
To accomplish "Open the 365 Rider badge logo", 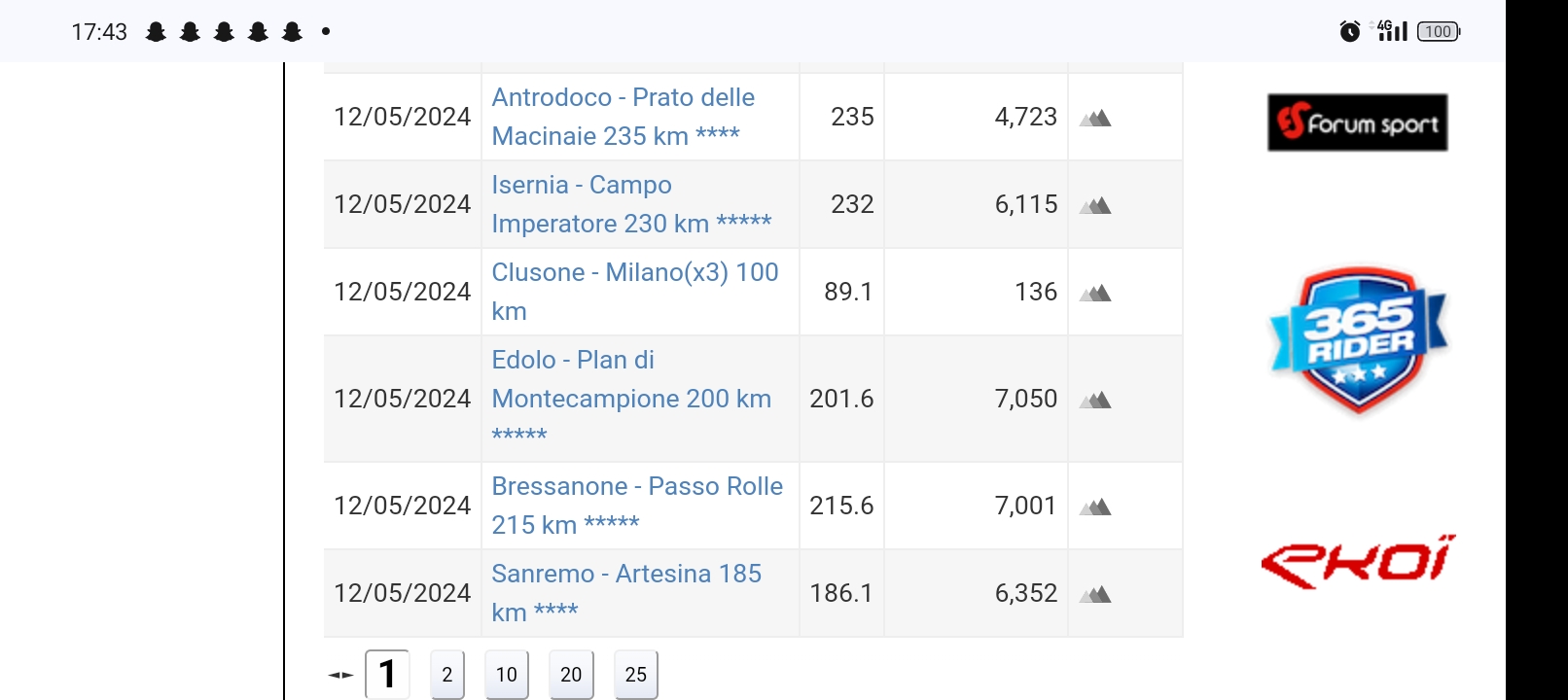I will coord(1359,340).
